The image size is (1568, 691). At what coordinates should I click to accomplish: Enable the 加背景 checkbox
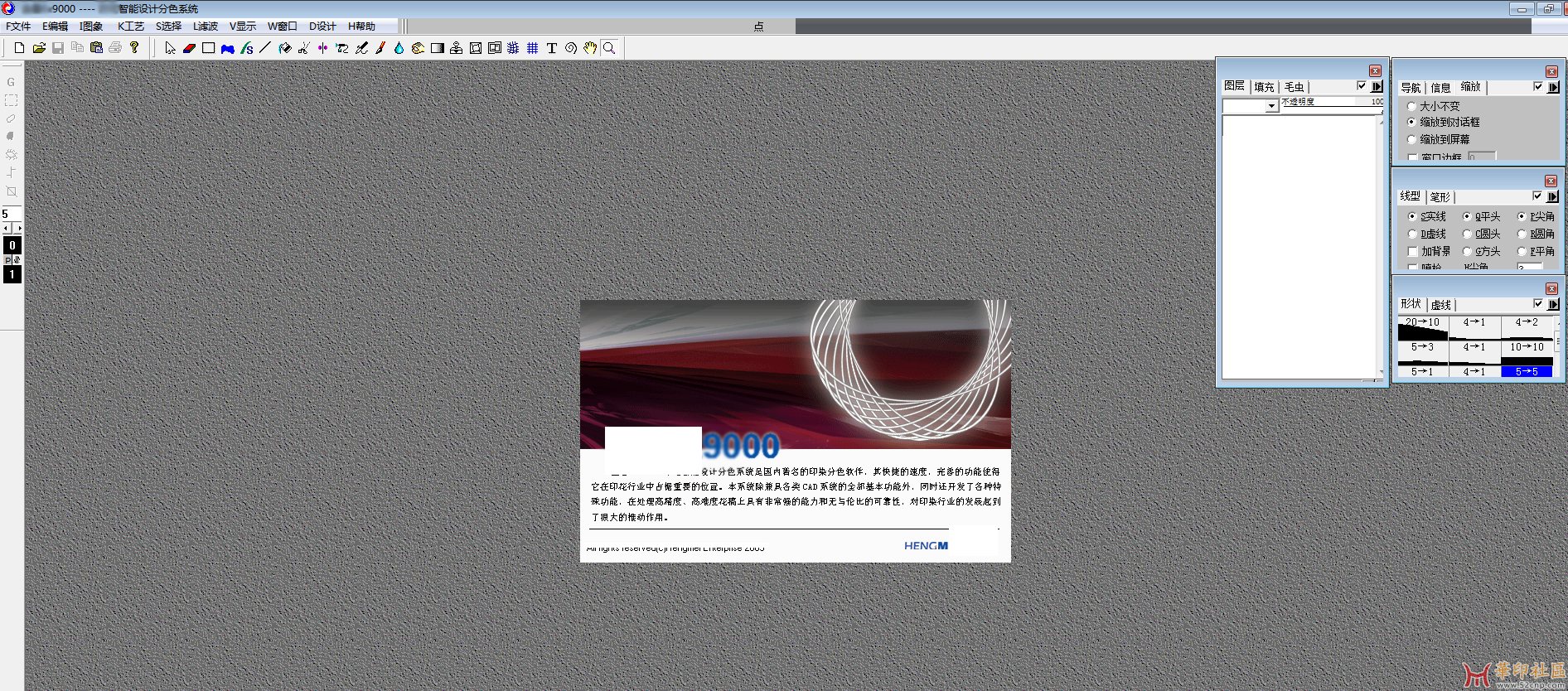tap(1412, 252)
